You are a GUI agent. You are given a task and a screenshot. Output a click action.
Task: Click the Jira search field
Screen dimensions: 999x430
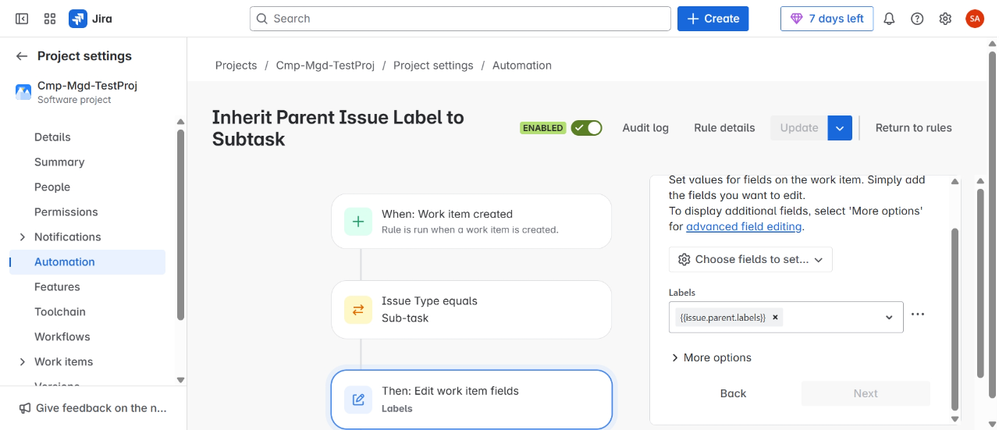click(460, 19)
